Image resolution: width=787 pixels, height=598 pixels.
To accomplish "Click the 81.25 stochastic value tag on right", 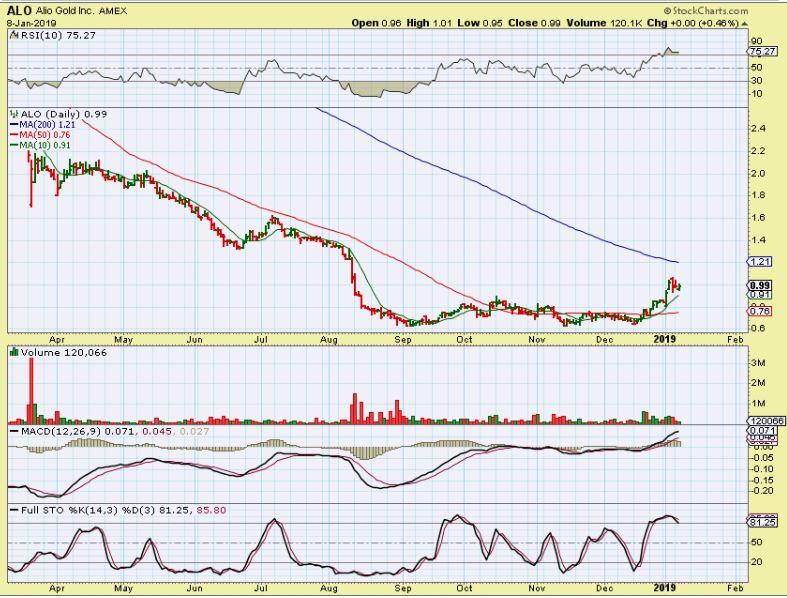I will click(x=762, y=523).
